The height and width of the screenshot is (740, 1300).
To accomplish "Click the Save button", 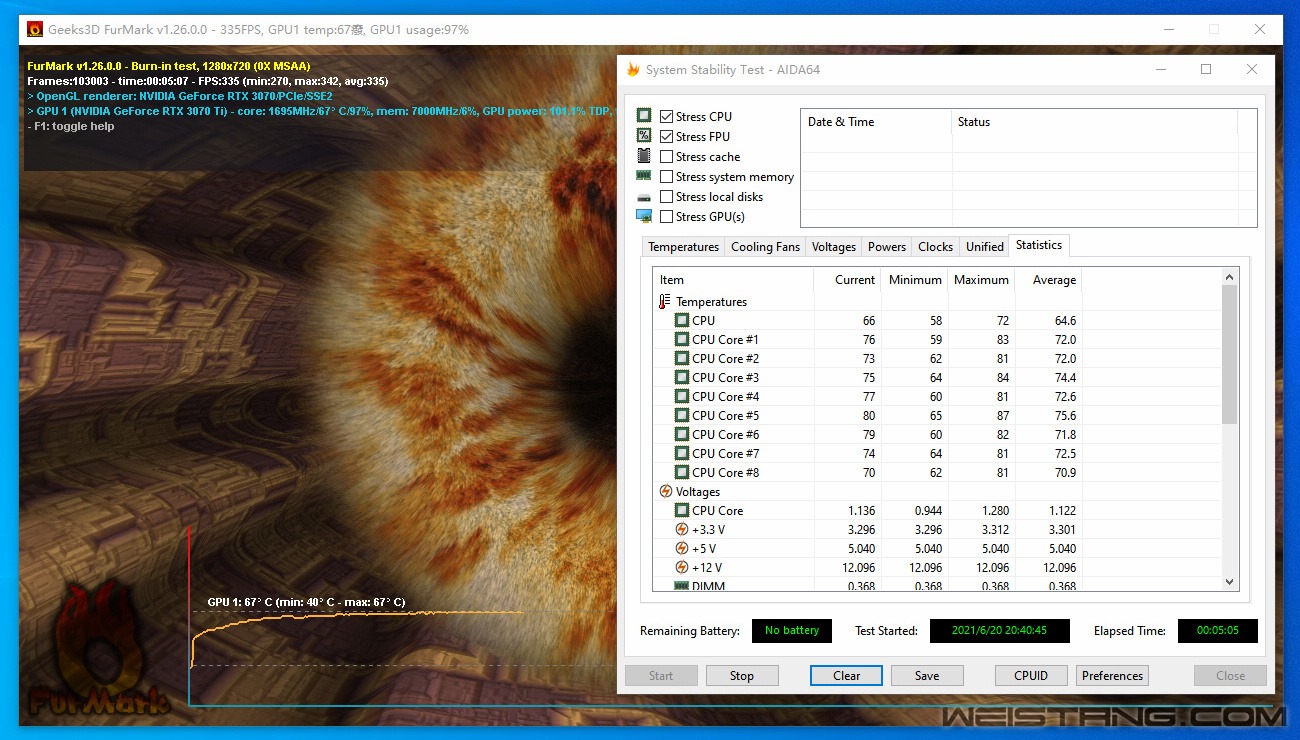I will click(x=927, y=675).
